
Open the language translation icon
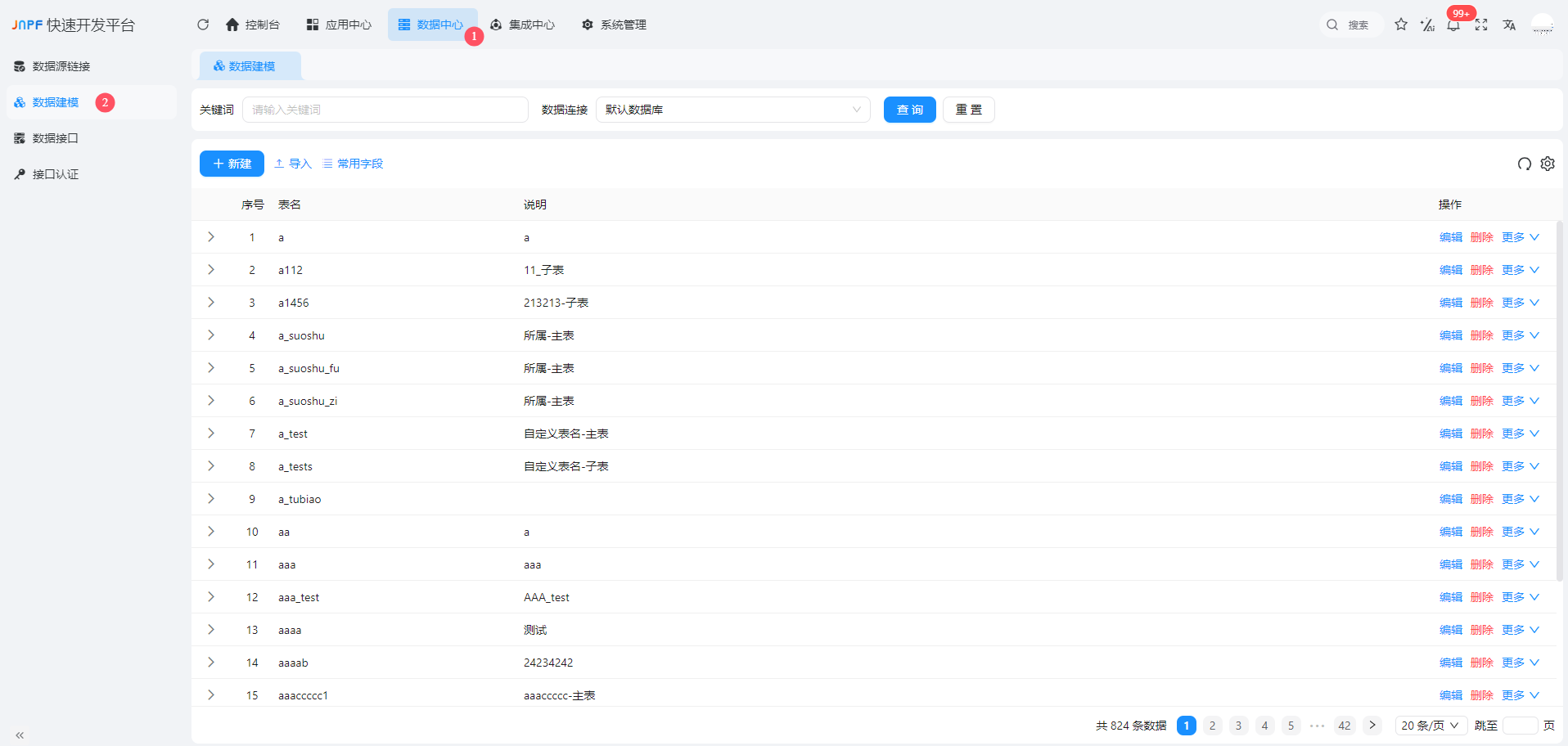coord(1509,25)
